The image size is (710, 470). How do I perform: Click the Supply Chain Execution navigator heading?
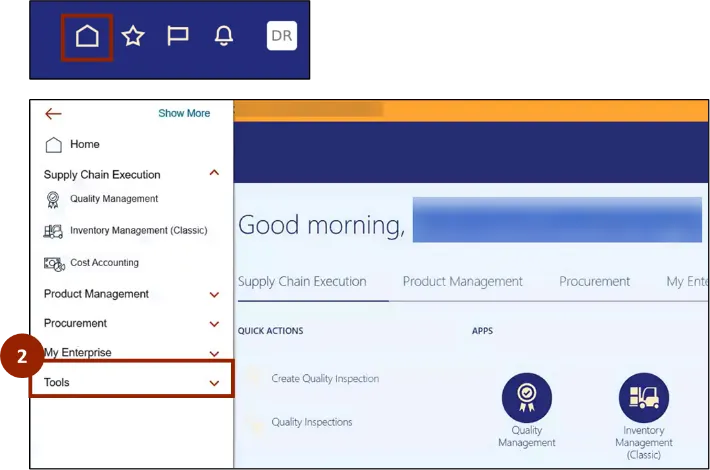click(x=102, y=175)
